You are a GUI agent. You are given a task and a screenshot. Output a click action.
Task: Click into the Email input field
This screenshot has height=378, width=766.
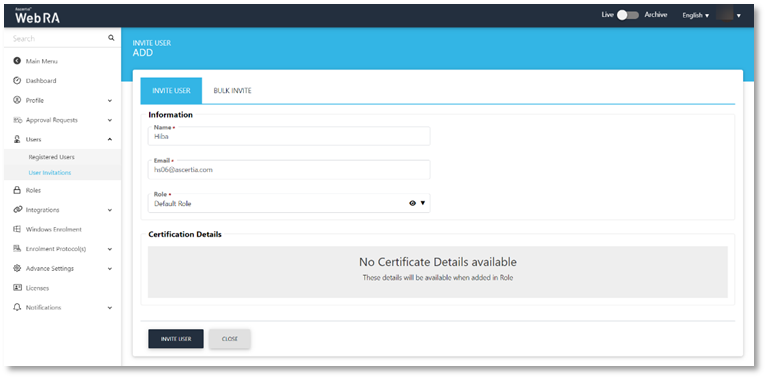point(289,169)
